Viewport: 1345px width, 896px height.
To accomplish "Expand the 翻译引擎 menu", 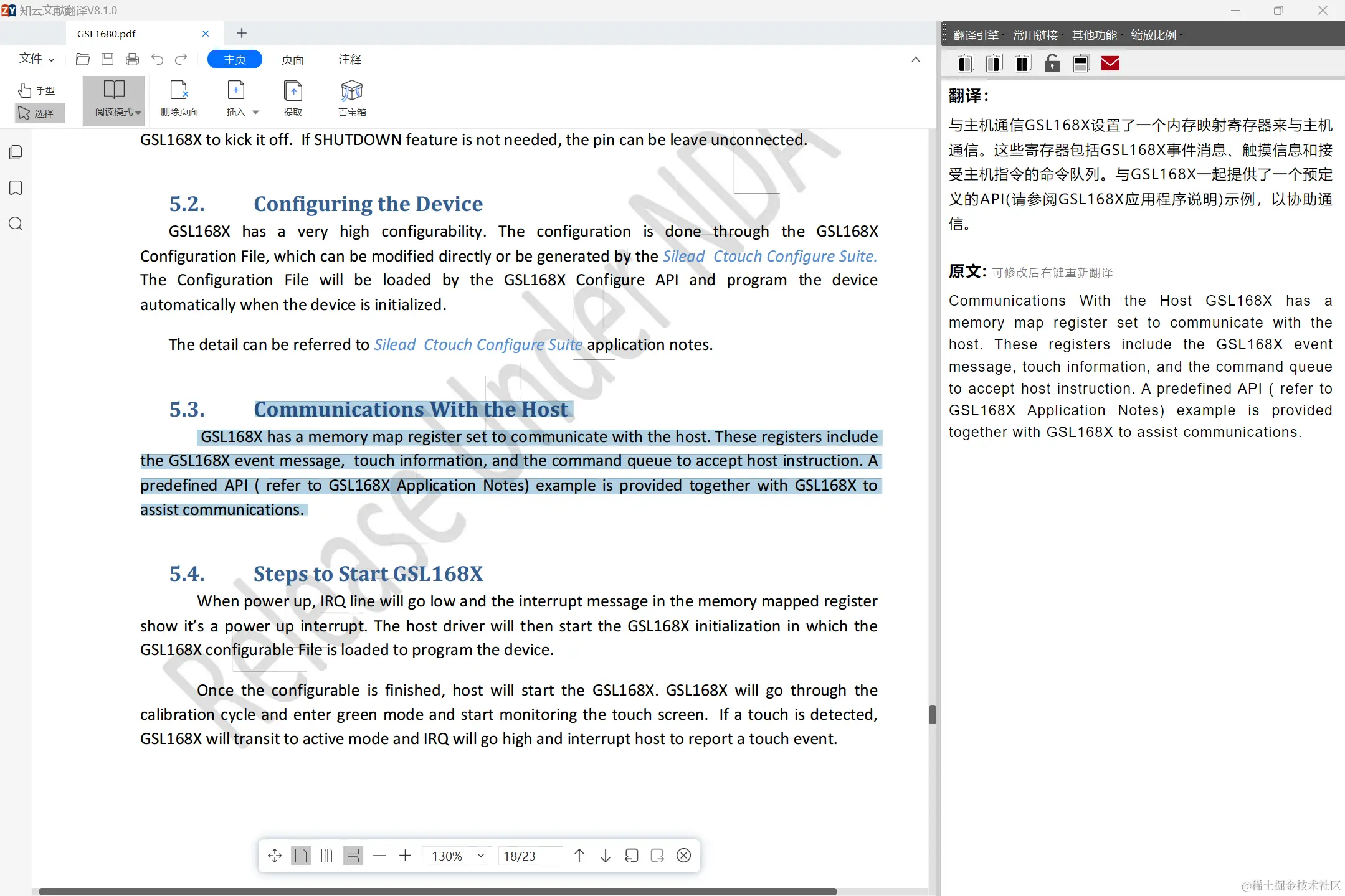I will tap(977, 35).
